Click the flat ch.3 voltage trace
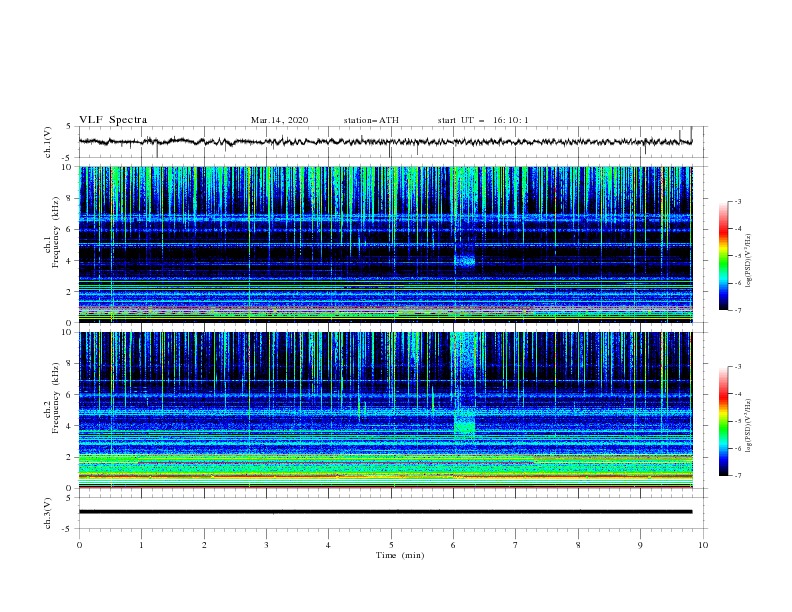 click(385, 512)
